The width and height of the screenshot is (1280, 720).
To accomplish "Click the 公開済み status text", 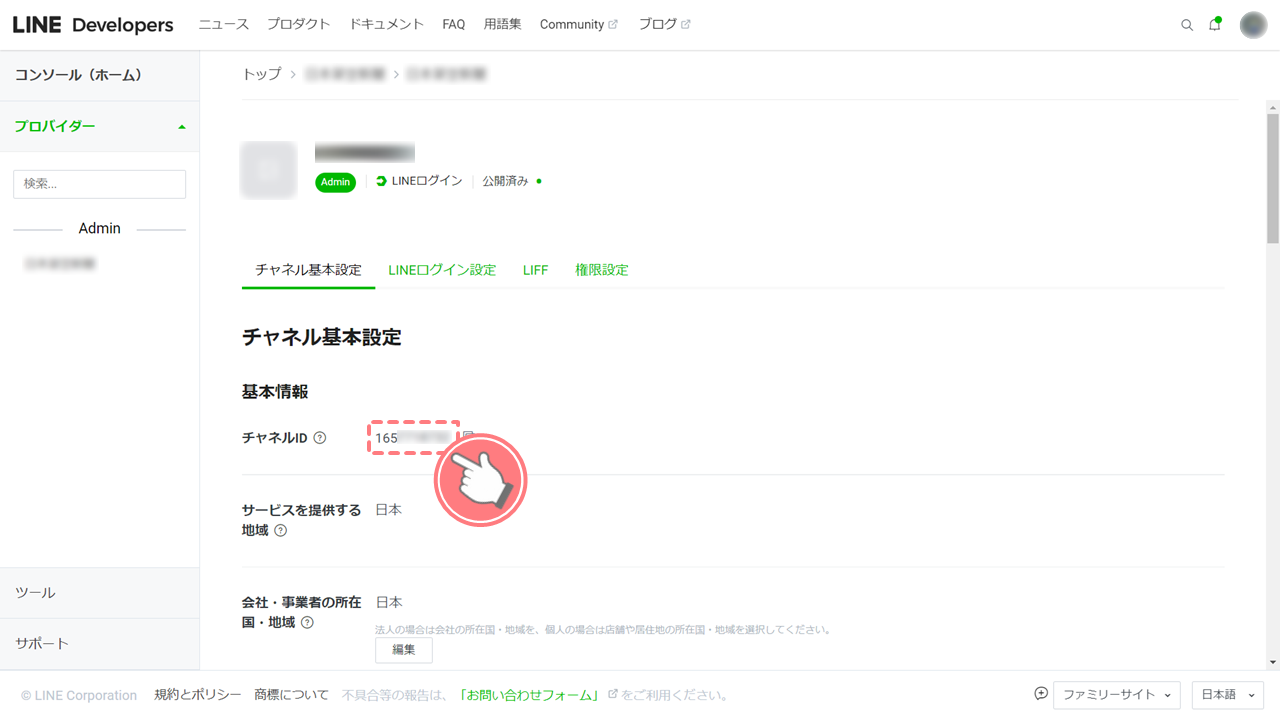I will [x=505, y=181].
